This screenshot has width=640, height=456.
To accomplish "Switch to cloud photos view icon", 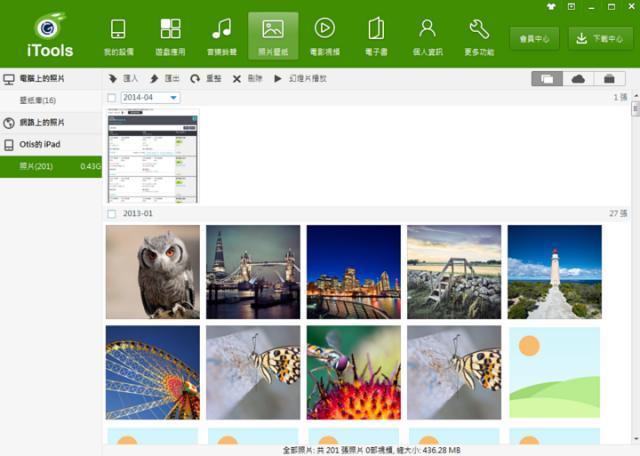I will click(x=578, y=78).
